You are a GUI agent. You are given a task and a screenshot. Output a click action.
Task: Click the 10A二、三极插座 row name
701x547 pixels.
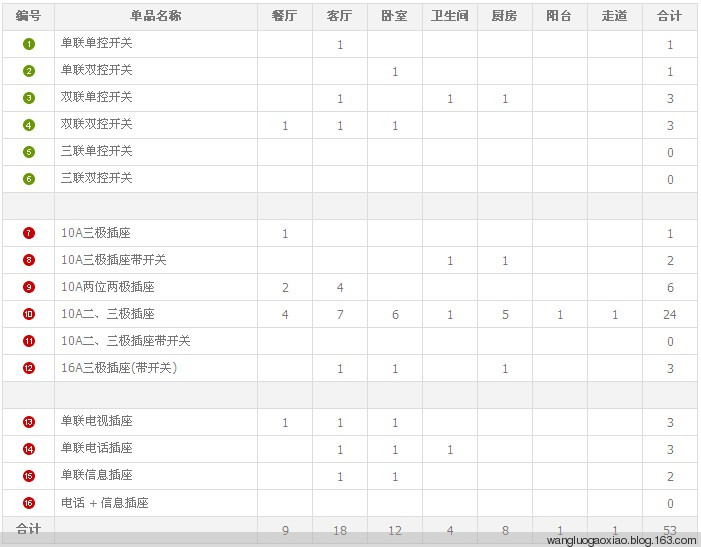point(108,314)
